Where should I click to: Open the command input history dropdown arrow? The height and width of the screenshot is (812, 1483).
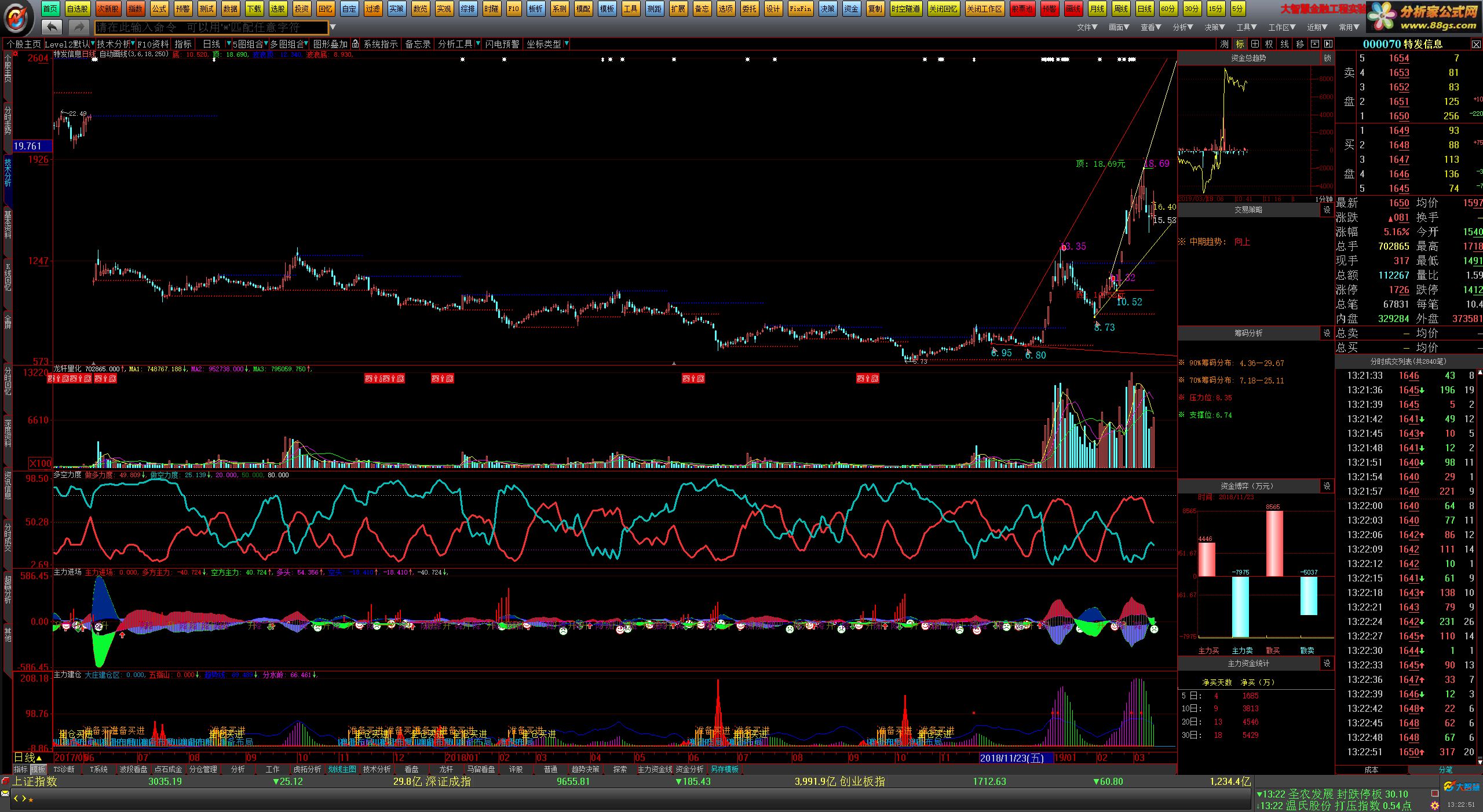333,27
